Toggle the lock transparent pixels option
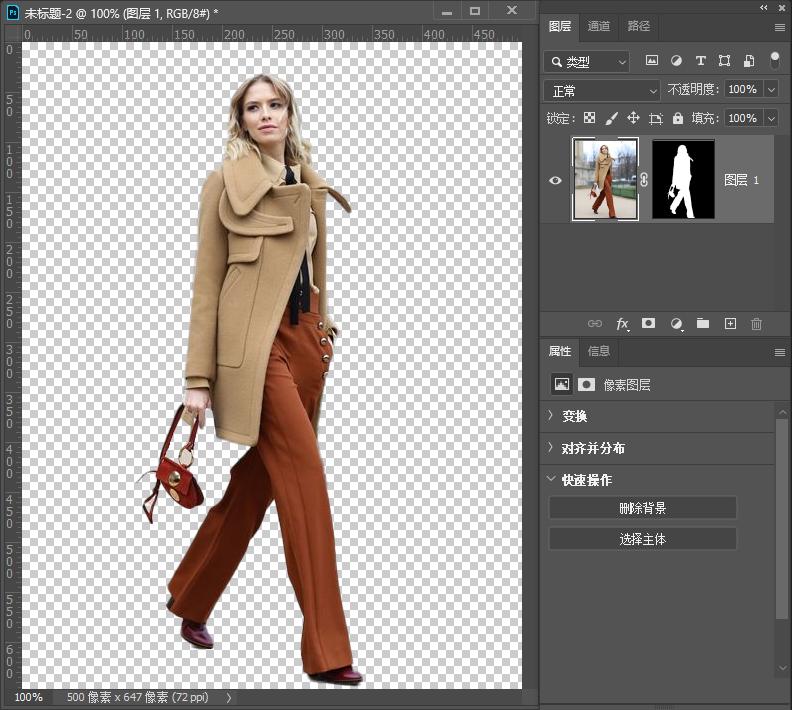Screen dimensions: 792x710 tap(589, 118)
